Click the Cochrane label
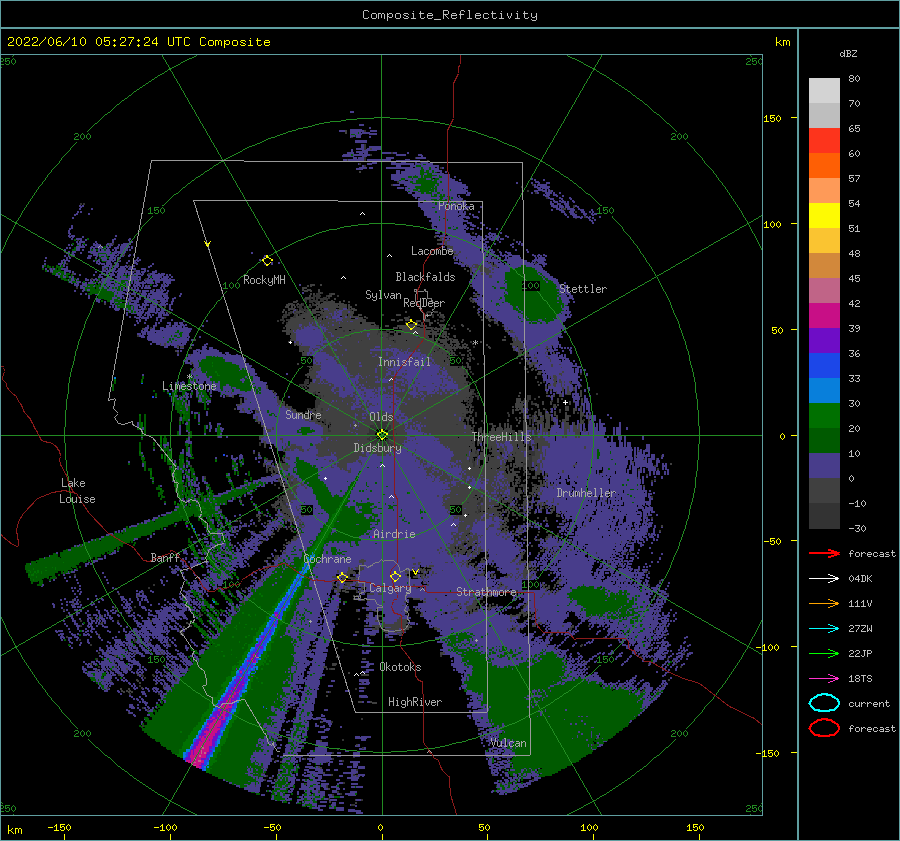The image size is (900, 841). (327, 559)
